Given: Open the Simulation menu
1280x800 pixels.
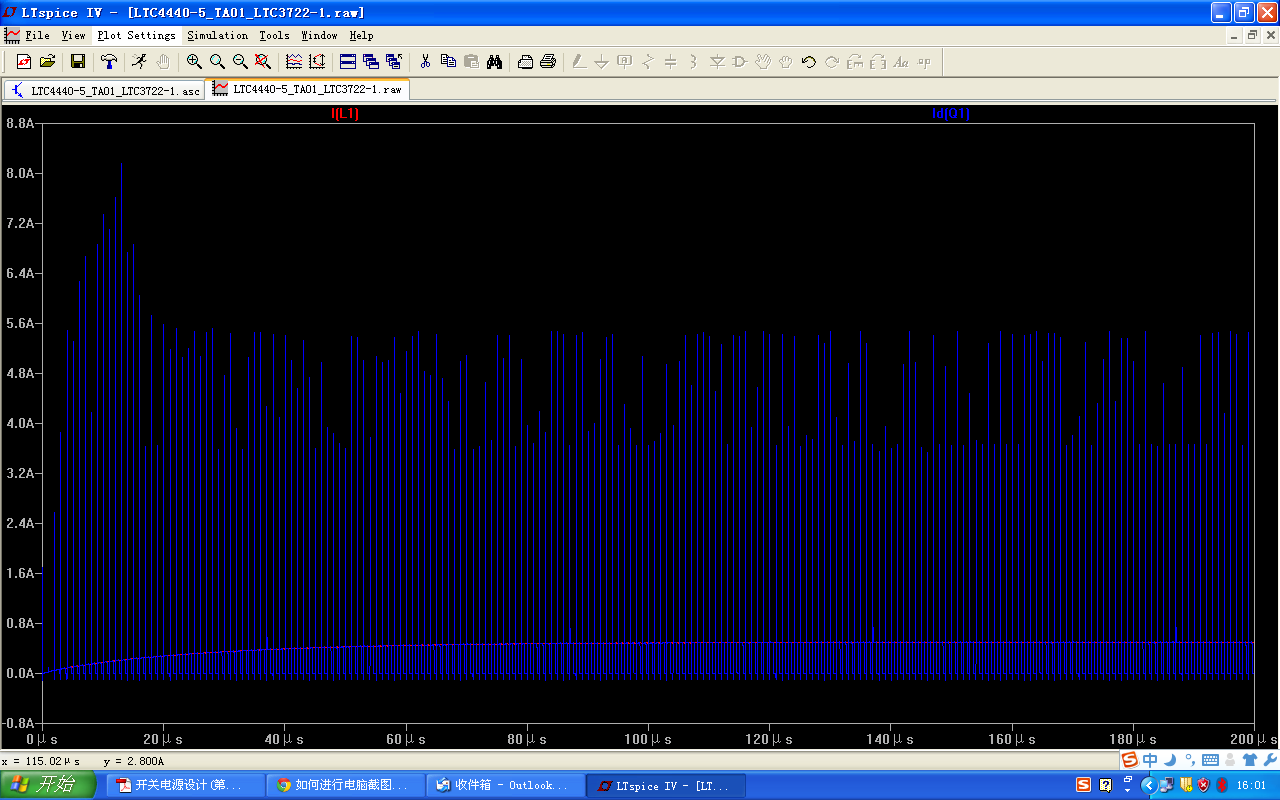Looking at the screenshot, I should [217, 35].
